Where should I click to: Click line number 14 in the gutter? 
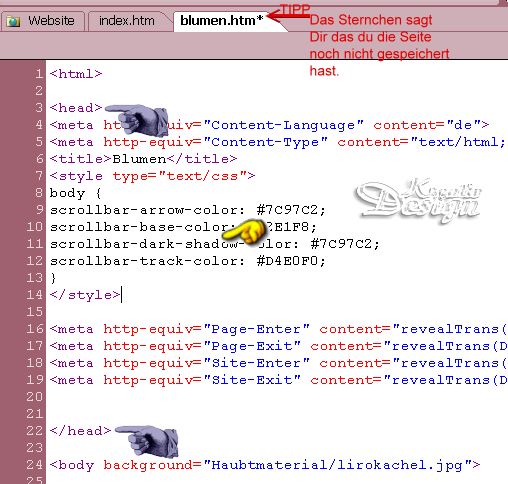coord(35,295)
